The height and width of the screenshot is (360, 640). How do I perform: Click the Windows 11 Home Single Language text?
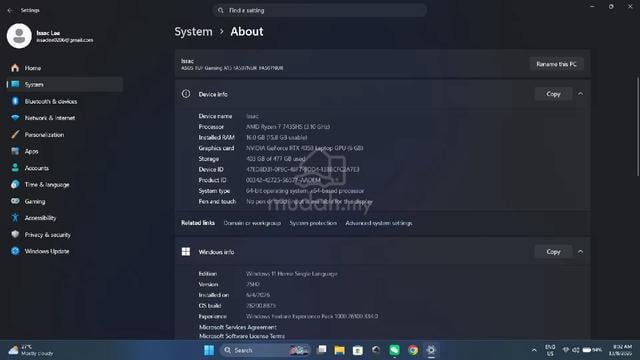[x=291, y=274]
